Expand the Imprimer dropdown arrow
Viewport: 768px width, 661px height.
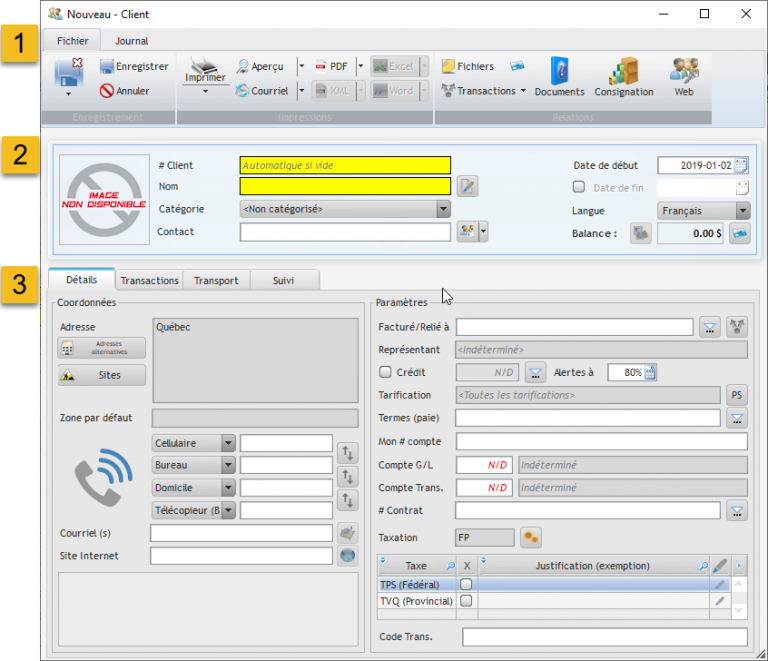click(205, 92)
